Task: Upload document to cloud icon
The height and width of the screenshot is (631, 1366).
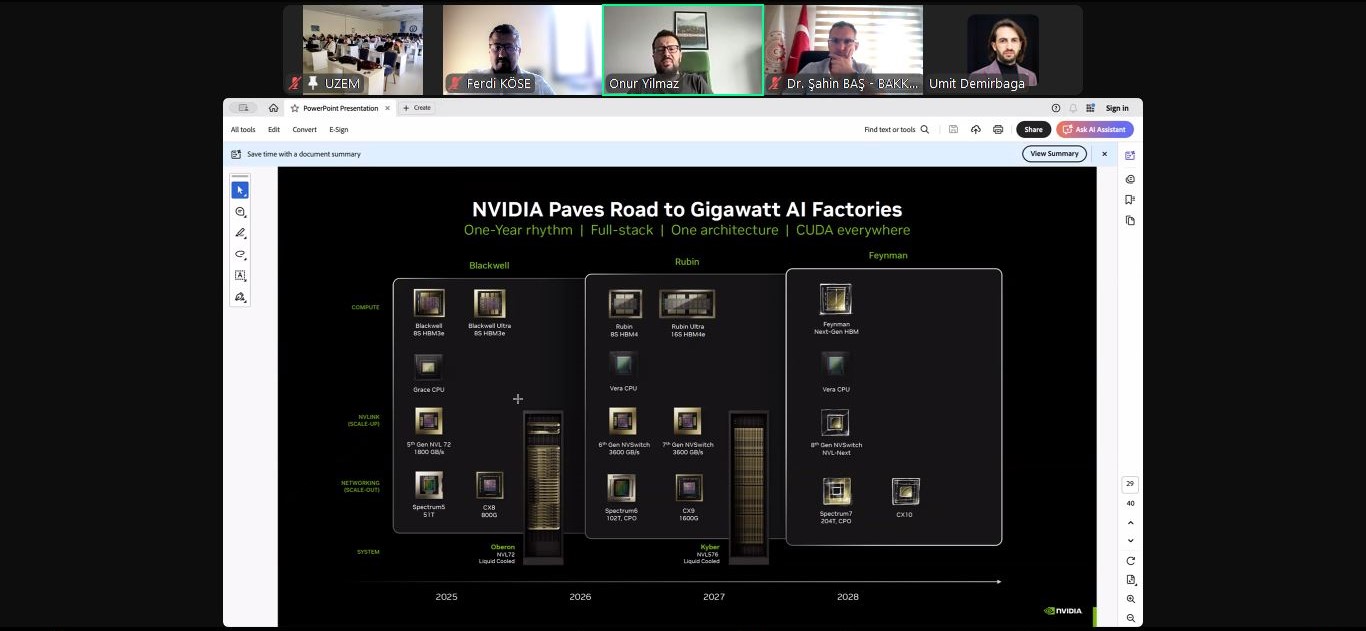Action: coord(976,129)
